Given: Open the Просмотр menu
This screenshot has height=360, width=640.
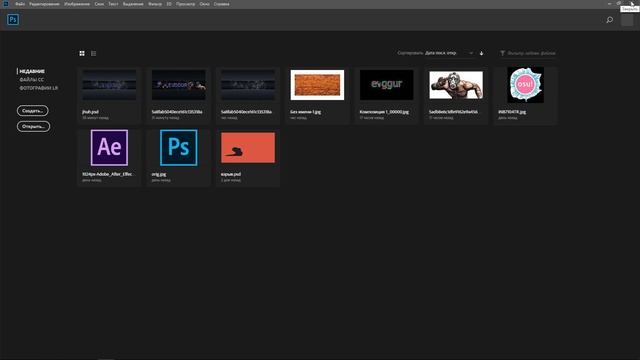Looking at the screenshot, I should coord(185,4).
